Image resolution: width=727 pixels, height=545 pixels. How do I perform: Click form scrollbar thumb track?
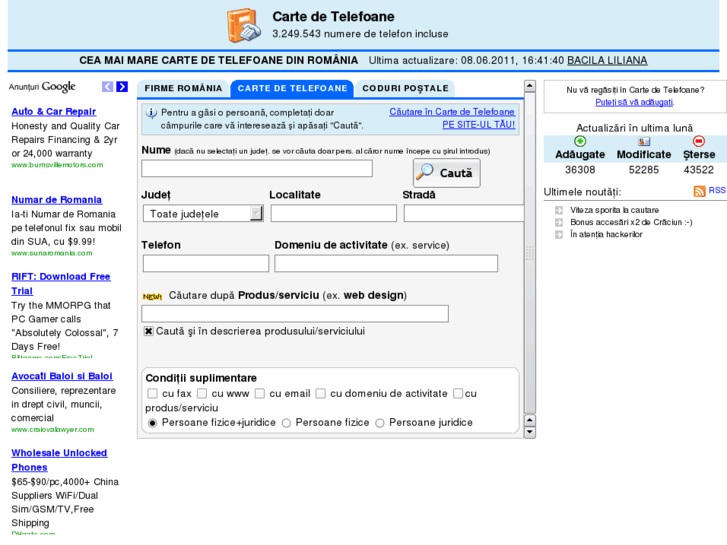(x=529, y=253)
